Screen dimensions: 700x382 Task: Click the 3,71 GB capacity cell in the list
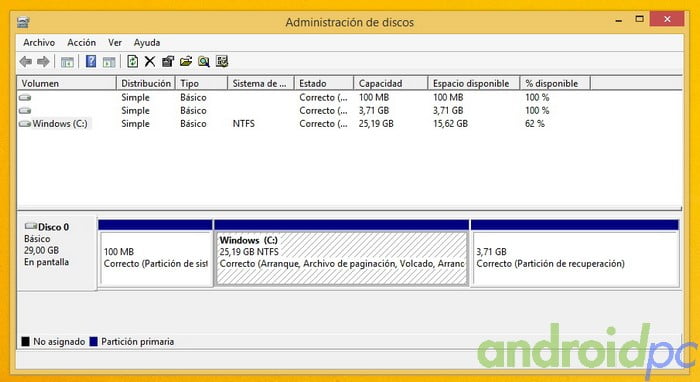tap(374, 110)
